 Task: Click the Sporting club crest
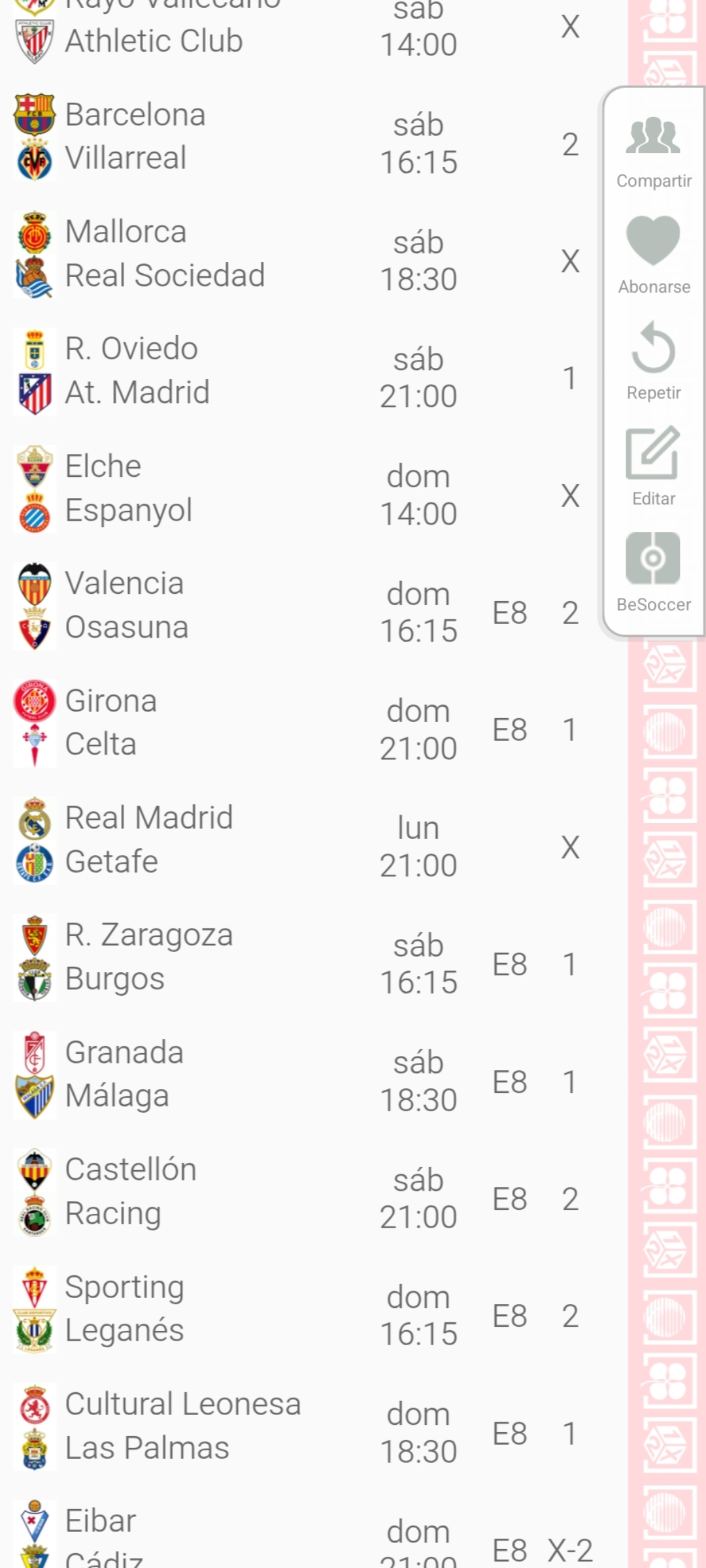click(x=34, y=1287)
